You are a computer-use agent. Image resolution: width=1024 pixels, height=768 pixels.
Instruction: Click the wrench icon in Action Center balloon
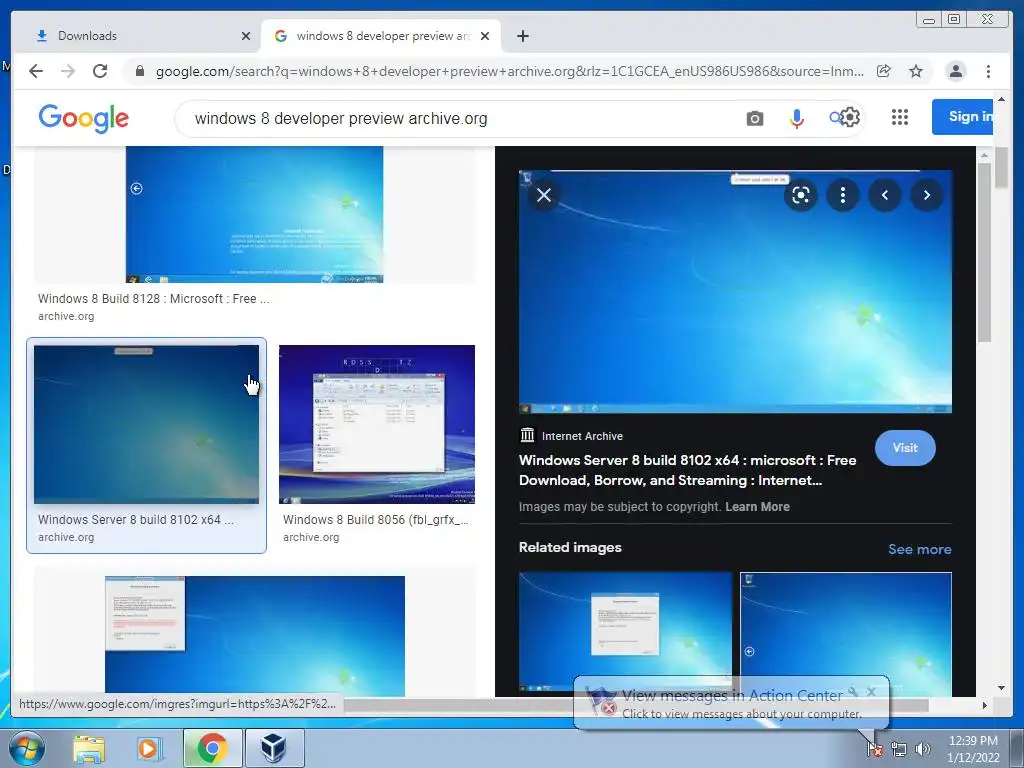852,691
